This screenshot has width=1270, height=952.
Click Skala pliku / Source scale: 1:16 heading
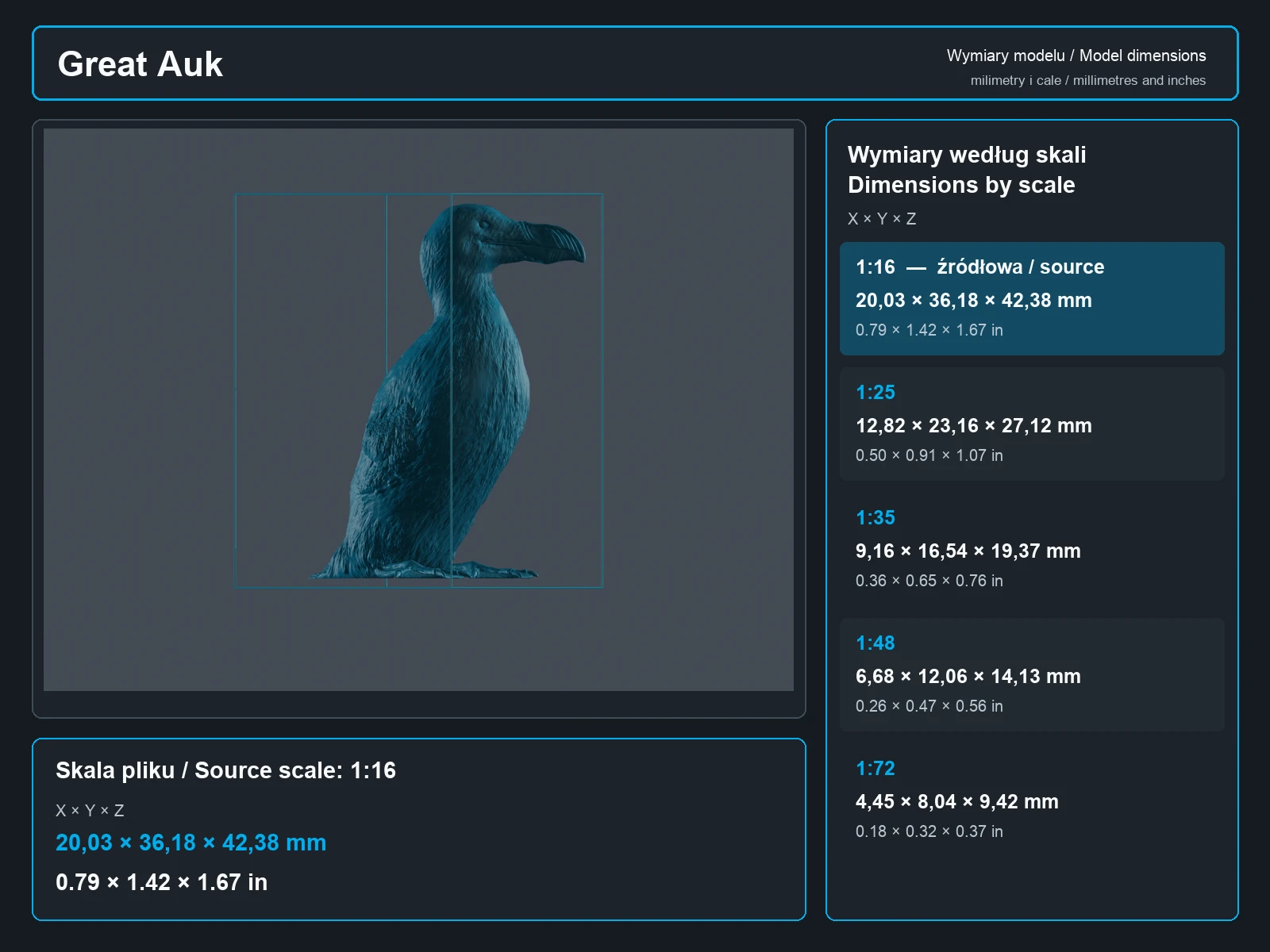click(225, 770)
